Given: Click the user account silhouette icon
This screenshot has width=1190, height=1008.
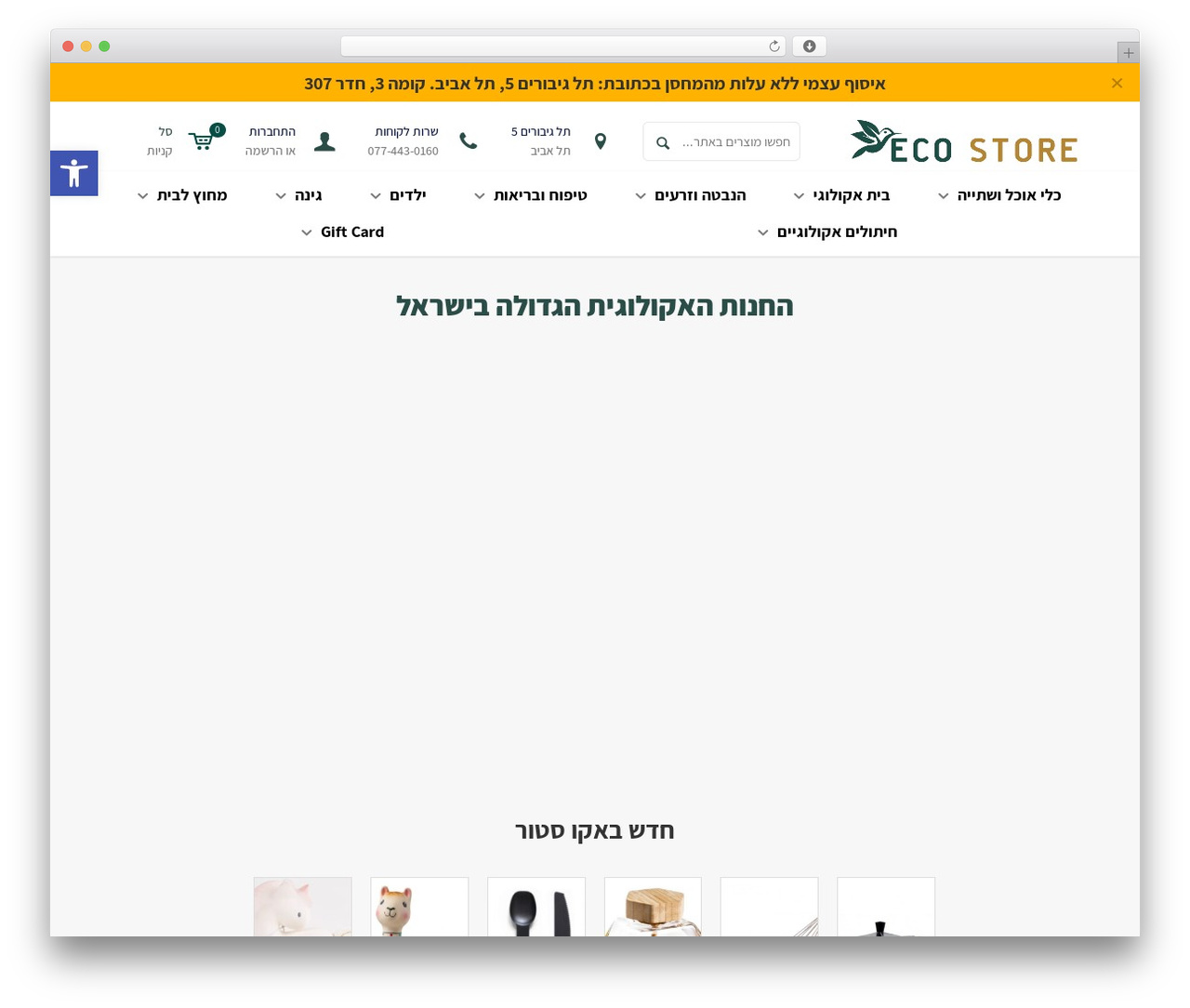Looking at the screenshot, I should [x=324, y=141].
